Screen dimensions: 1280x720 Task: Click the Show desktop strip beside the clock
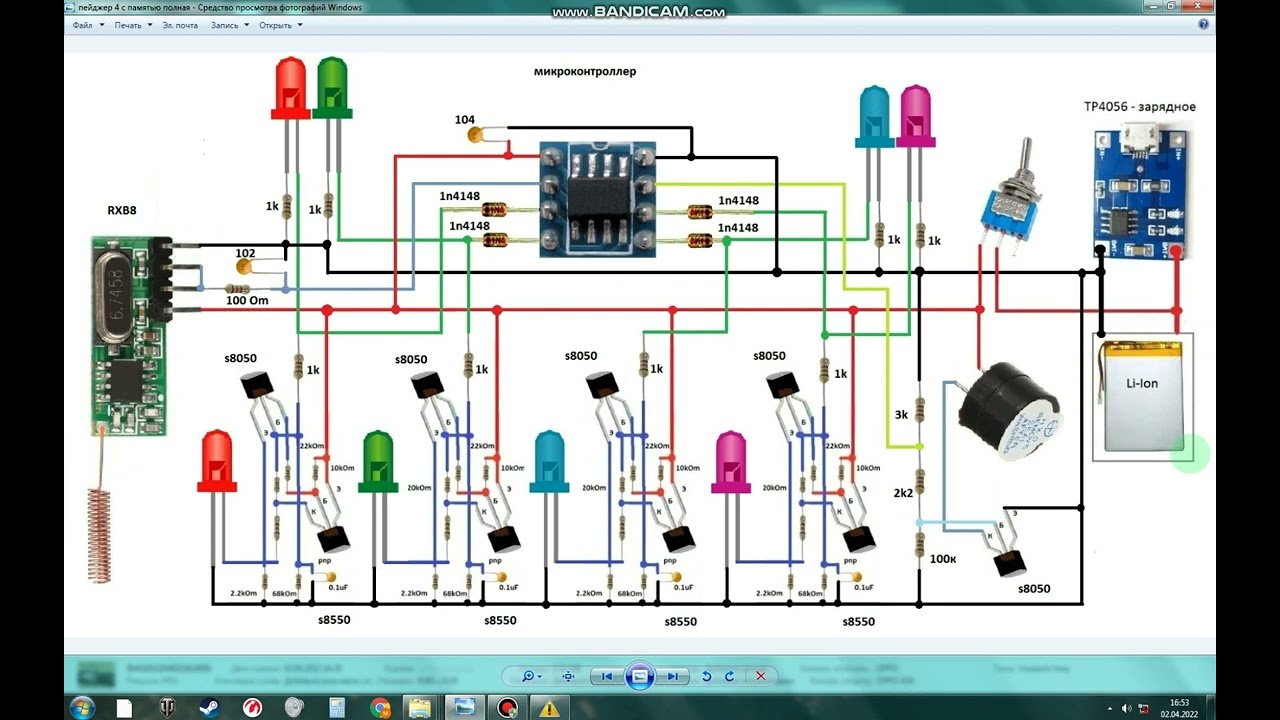click(x=1211, y=708)
